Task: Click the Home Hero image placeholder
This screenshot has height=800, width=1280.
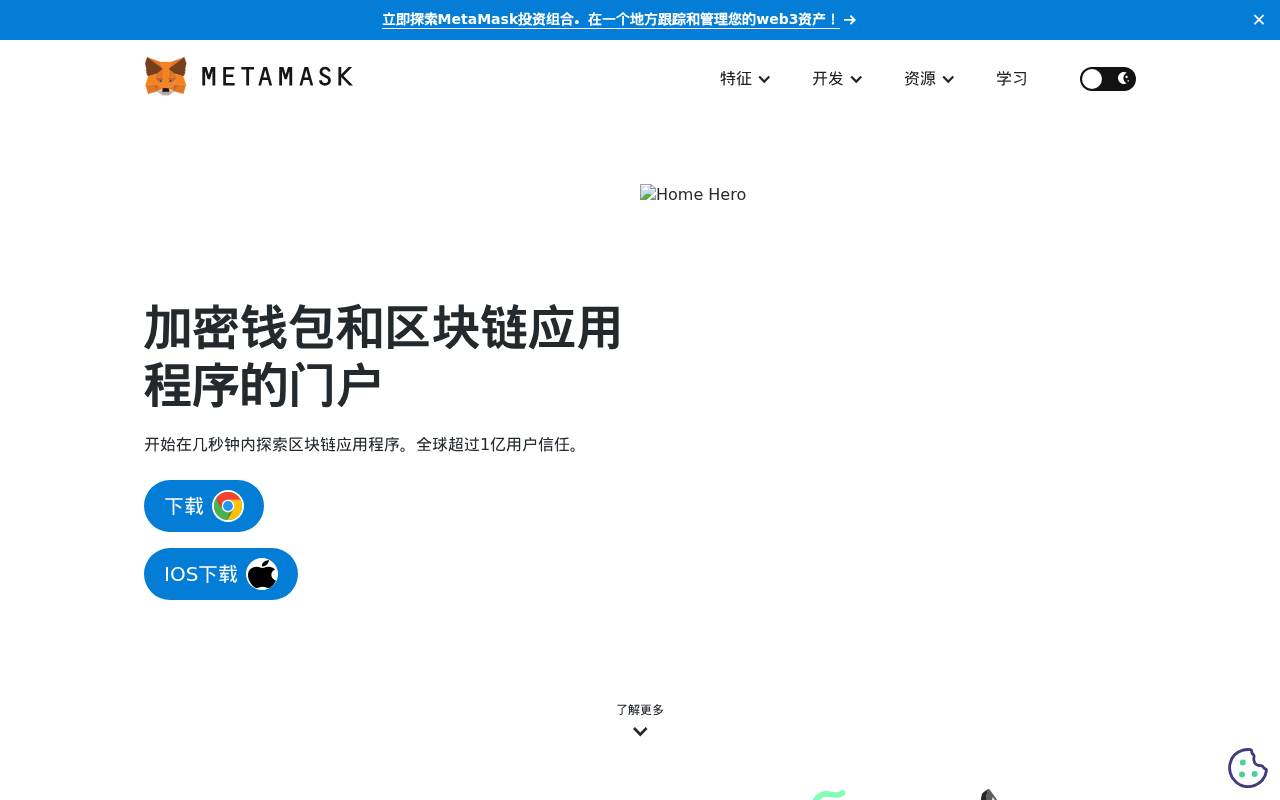Action: pos(693,194)
